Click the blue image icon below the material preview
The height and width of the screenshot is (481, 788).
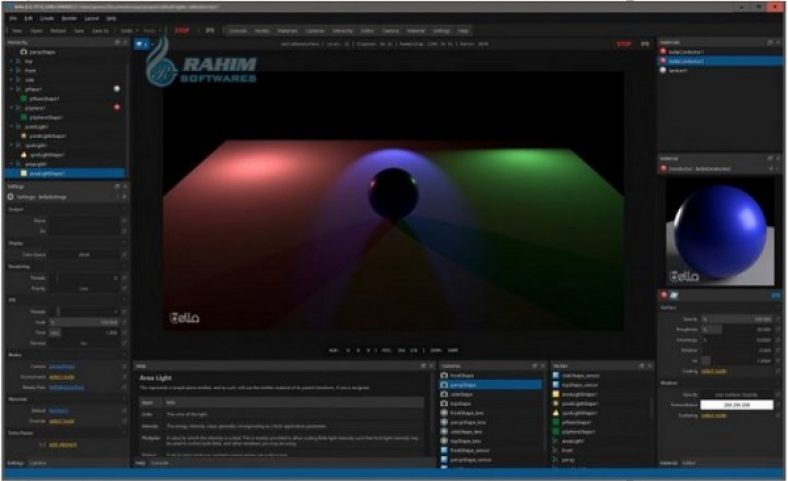[674, 296]
